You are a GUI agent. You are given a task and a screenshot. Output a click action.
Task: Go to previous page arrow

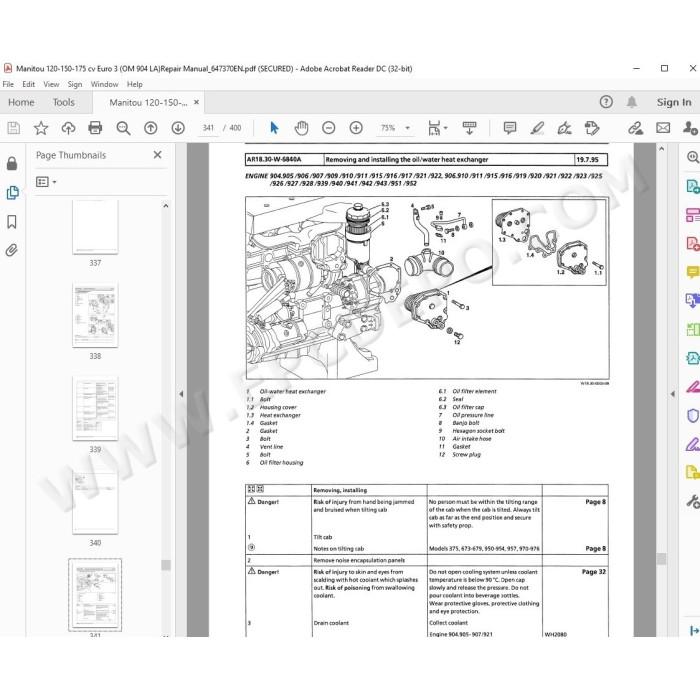[x=150, y=128]
